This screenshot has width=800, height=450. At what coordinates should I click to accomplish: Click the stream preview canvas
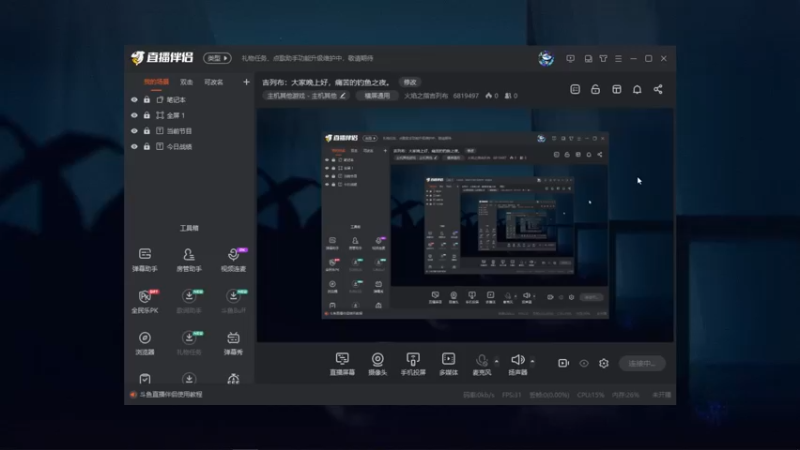465,225
